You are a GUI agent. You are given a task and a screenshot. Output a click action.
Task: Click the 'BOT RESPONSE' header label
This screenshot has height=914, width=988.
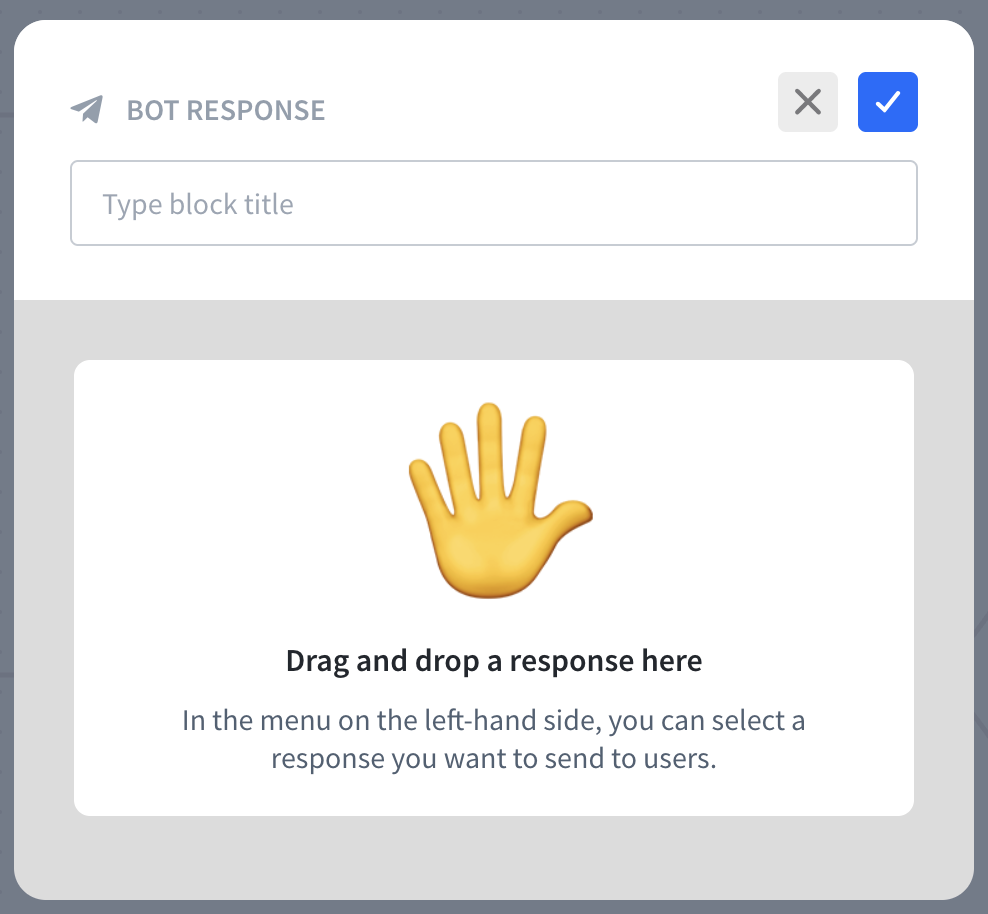[x=225, y=110]
